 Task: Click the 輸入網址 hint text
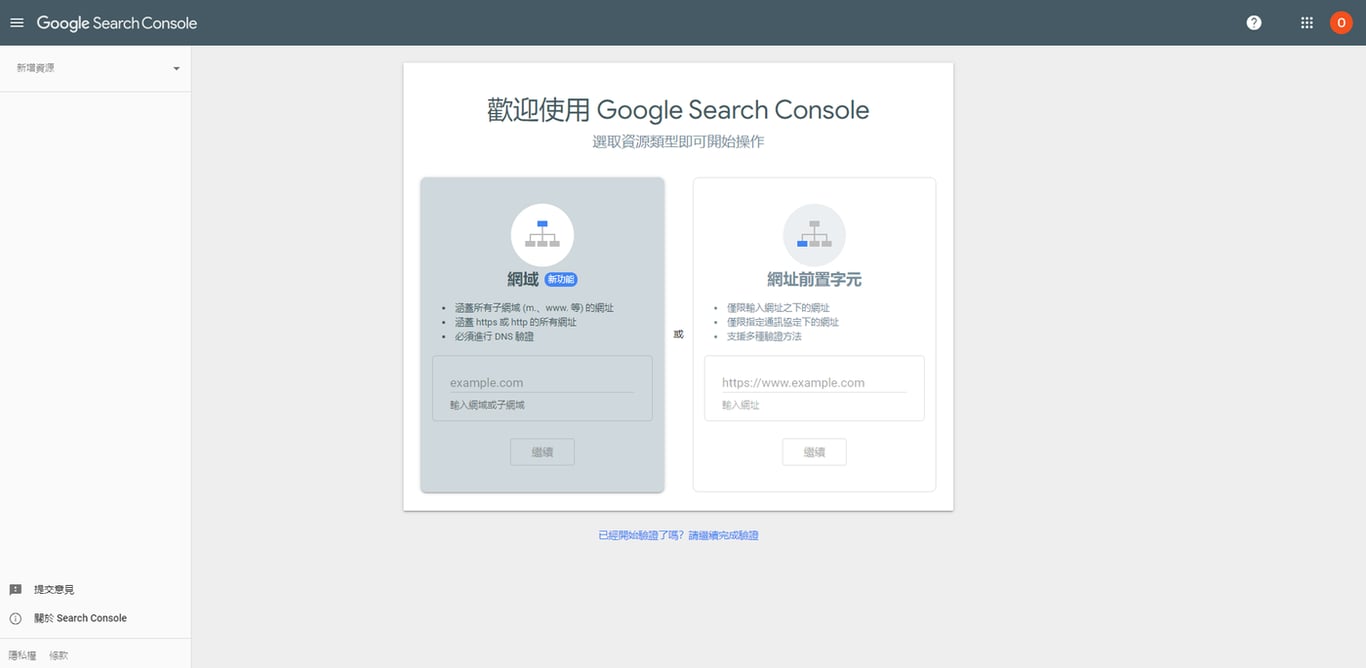click(x=741, y=405)
